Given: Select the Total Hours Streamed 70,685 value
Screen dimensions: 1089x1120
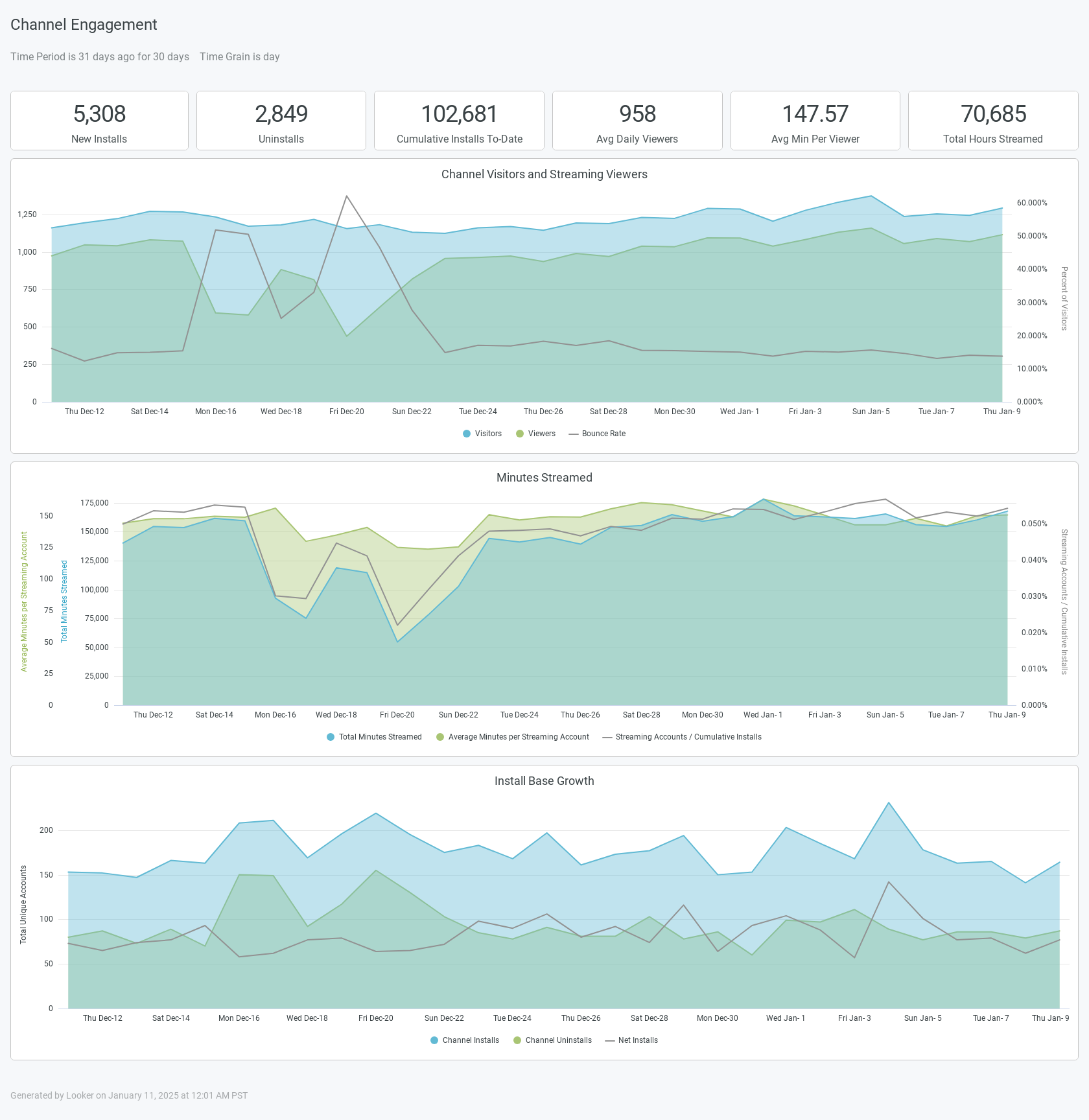Looking at the screenshot, I should [993, 114].
